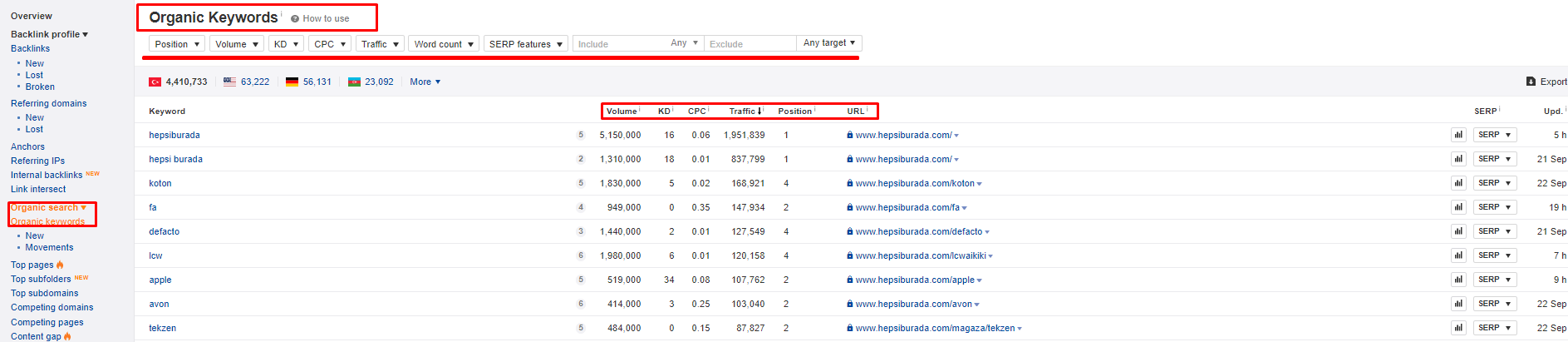
Task: Sort table by Traffic column
Action: pos(745,111)
